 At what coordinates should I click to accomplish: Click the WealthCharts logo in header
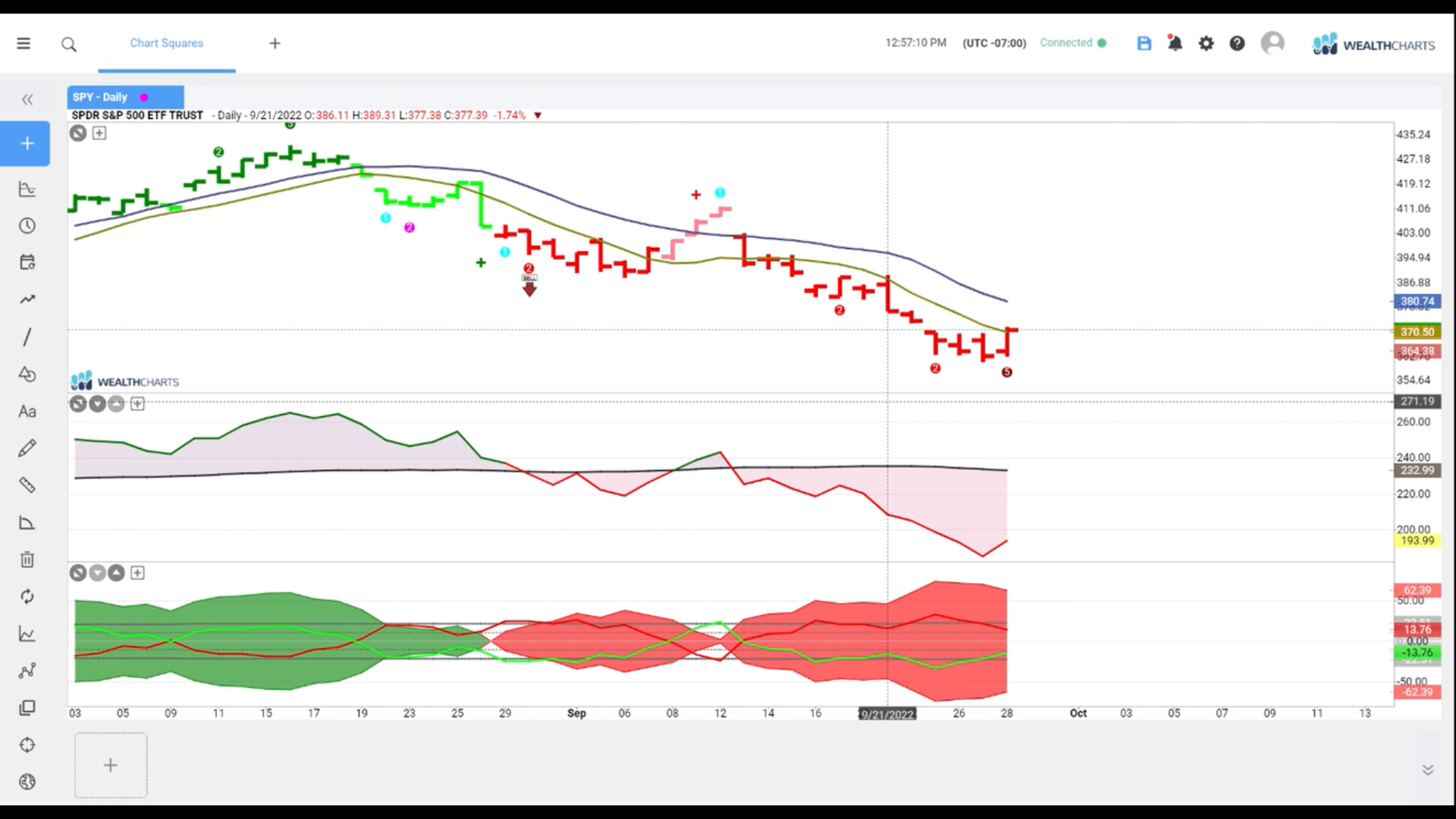pos(1373,44)
